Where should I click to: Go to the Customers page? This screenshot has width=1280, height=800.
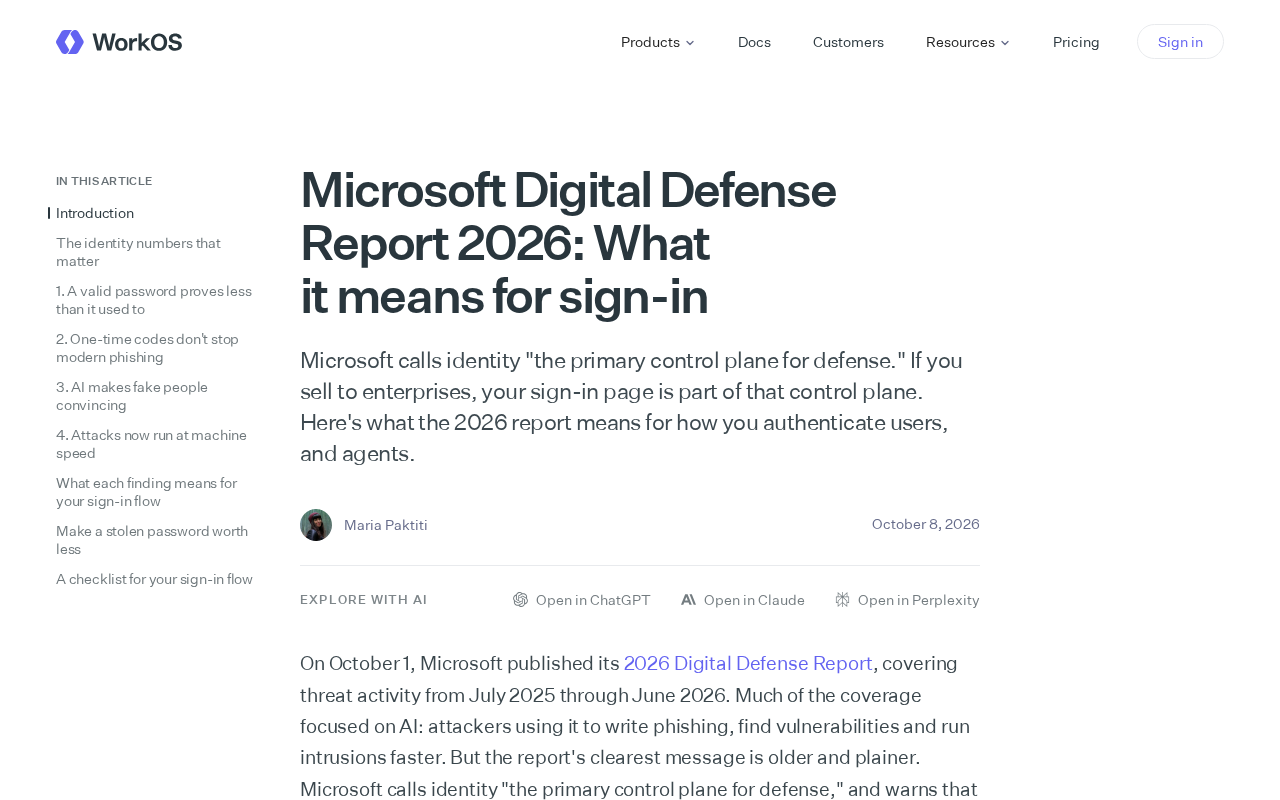click(x=848, y=42)
